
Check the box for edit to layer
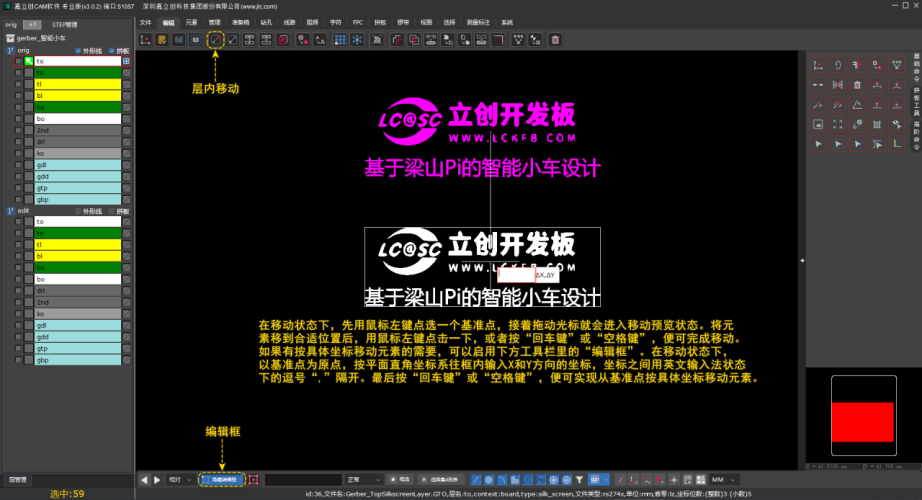click(18, 222)
